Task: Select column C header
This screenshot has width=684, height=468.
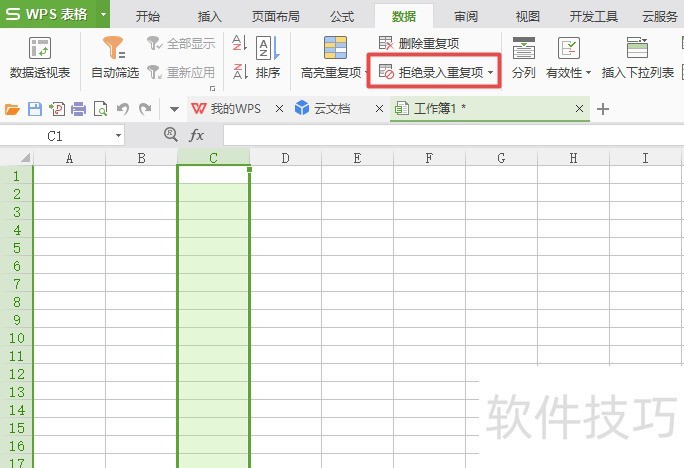Action: [x=213, y=158]
